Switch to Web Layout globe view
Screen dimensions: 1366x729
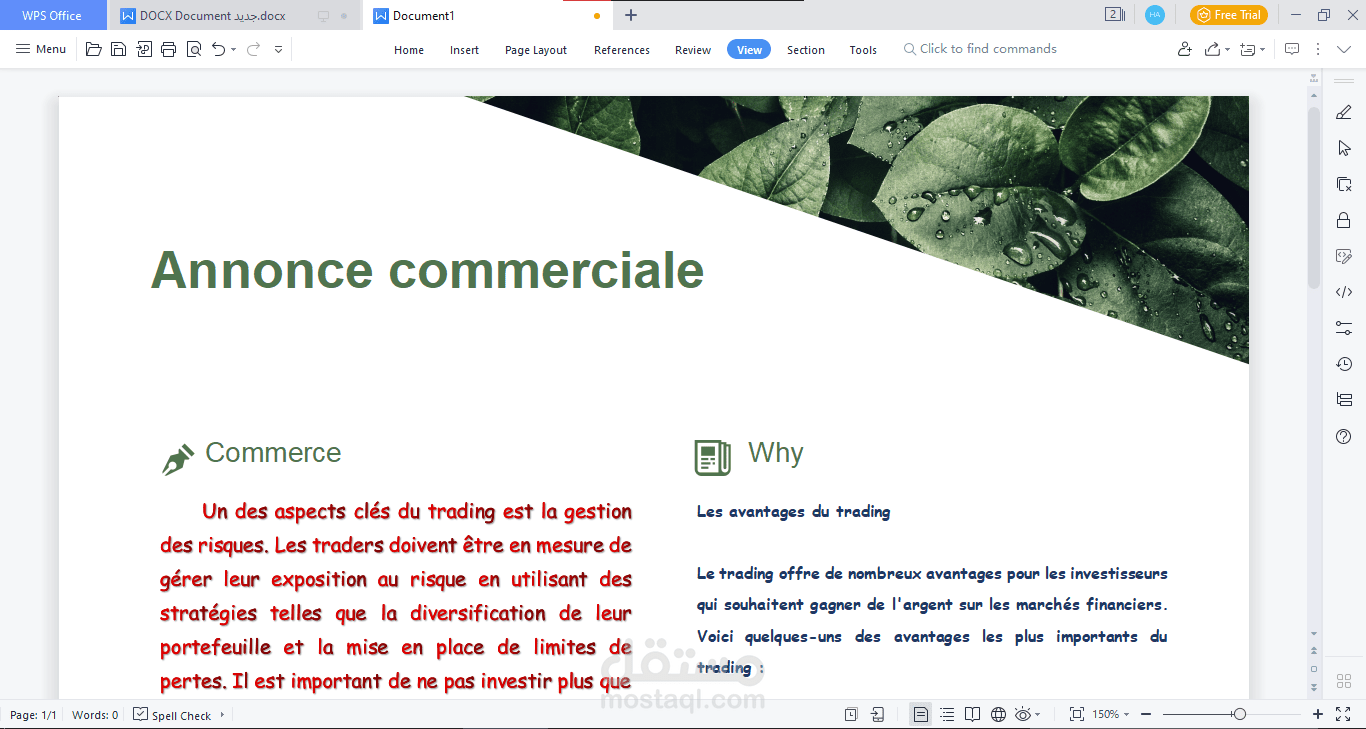[x=998, y=714]
